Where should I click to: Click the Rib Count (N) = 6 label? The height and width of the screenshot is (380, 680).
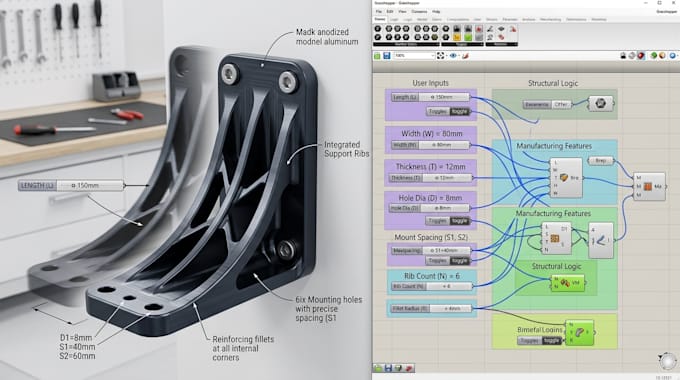click(x=432, y=276)
